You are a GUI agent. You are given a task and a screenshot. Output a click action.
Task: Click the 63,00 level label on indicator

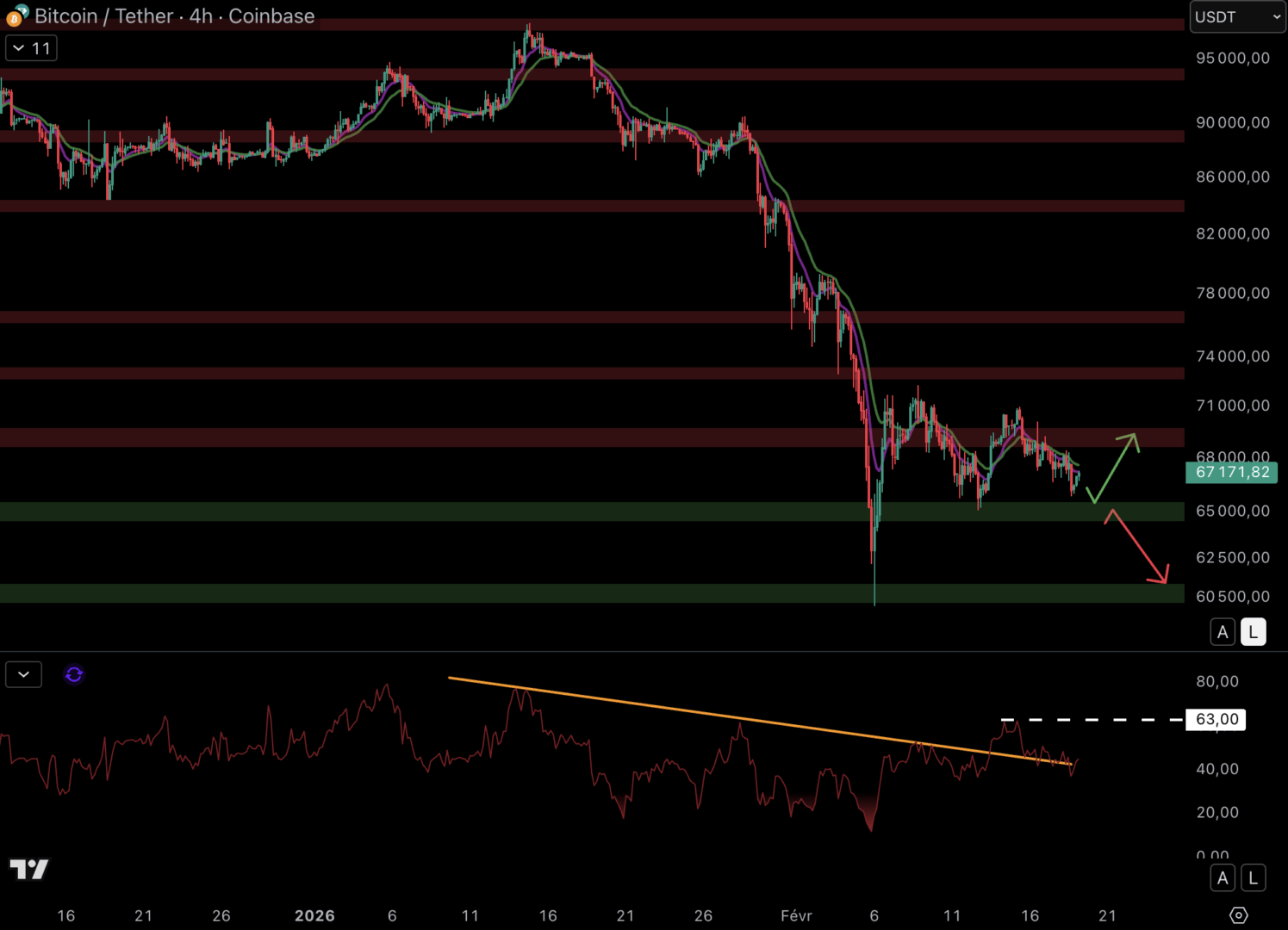click(1216, 719)
